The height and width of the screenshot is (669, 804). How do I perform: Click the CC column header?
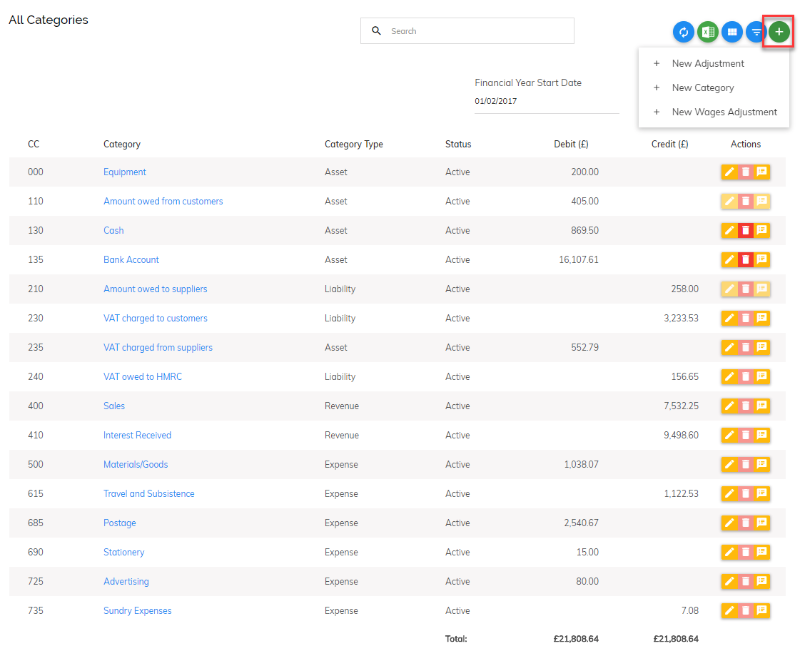coord(33,144)
